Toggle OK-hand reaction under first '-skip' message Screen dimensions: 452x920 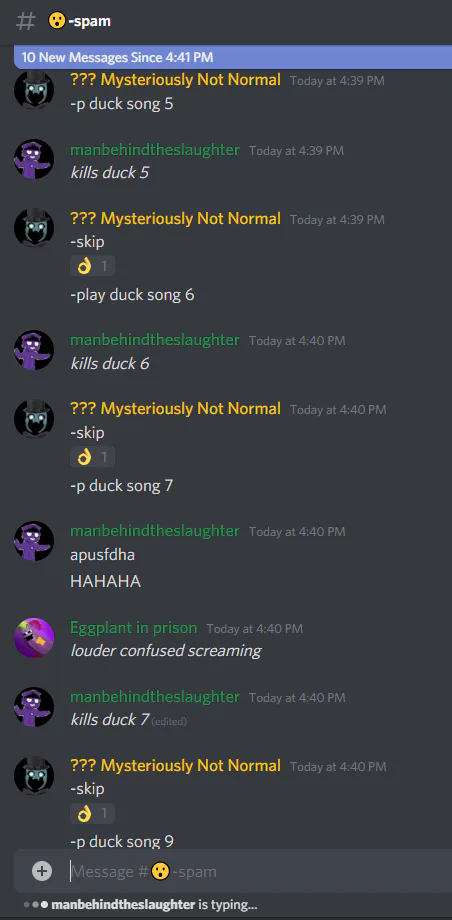92,266
